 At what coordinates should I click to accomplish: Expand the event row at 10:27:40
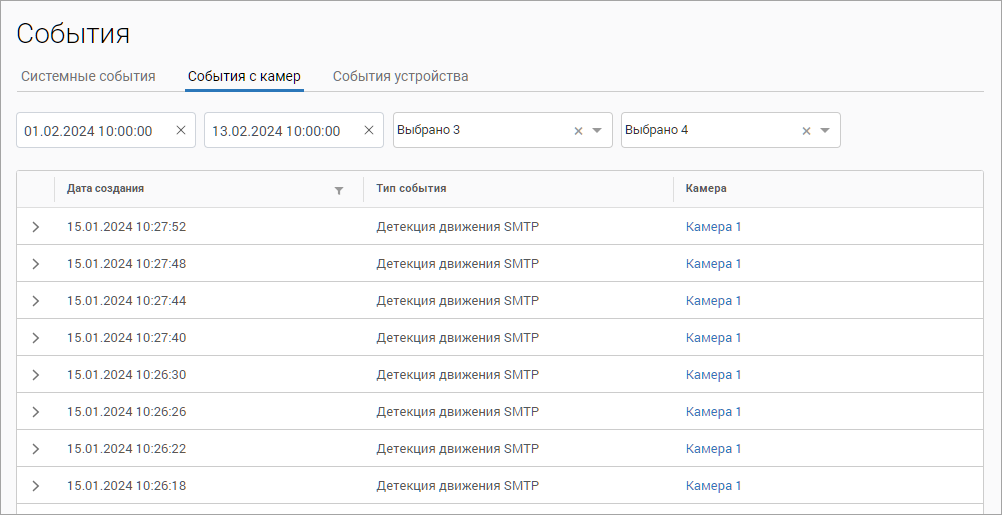(36, 338)
